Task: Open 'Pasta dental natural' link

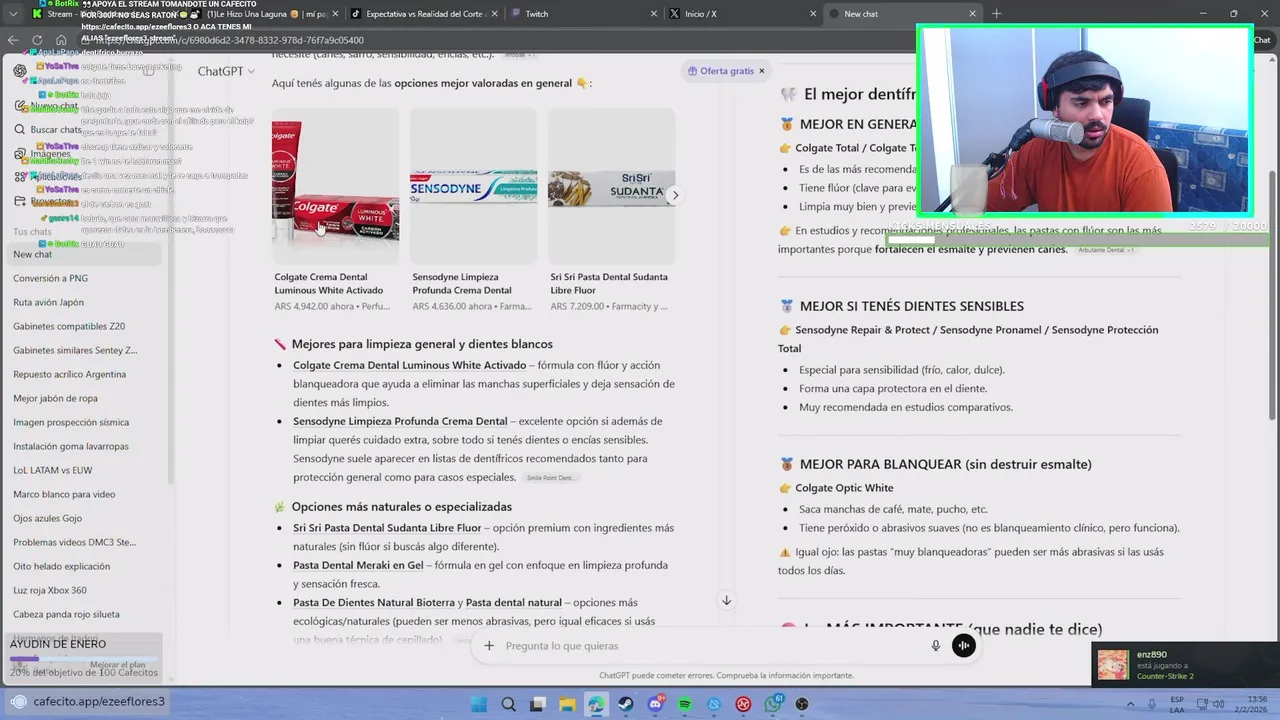Action: point(513,602)
